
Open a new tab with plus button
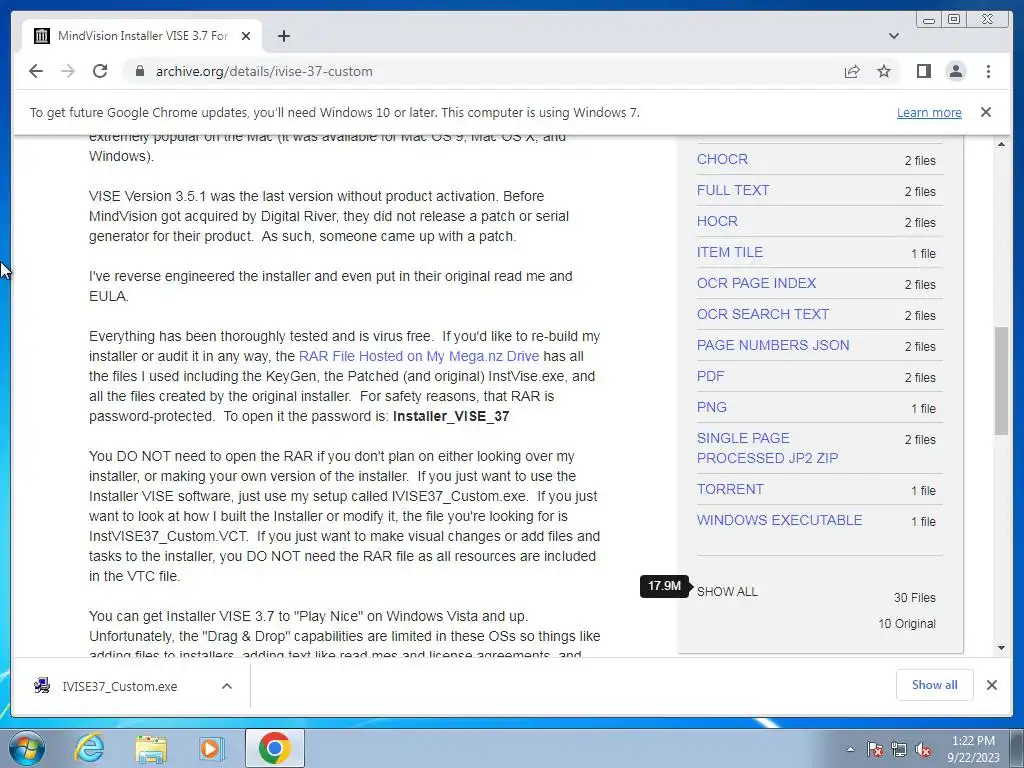(283, 36)
